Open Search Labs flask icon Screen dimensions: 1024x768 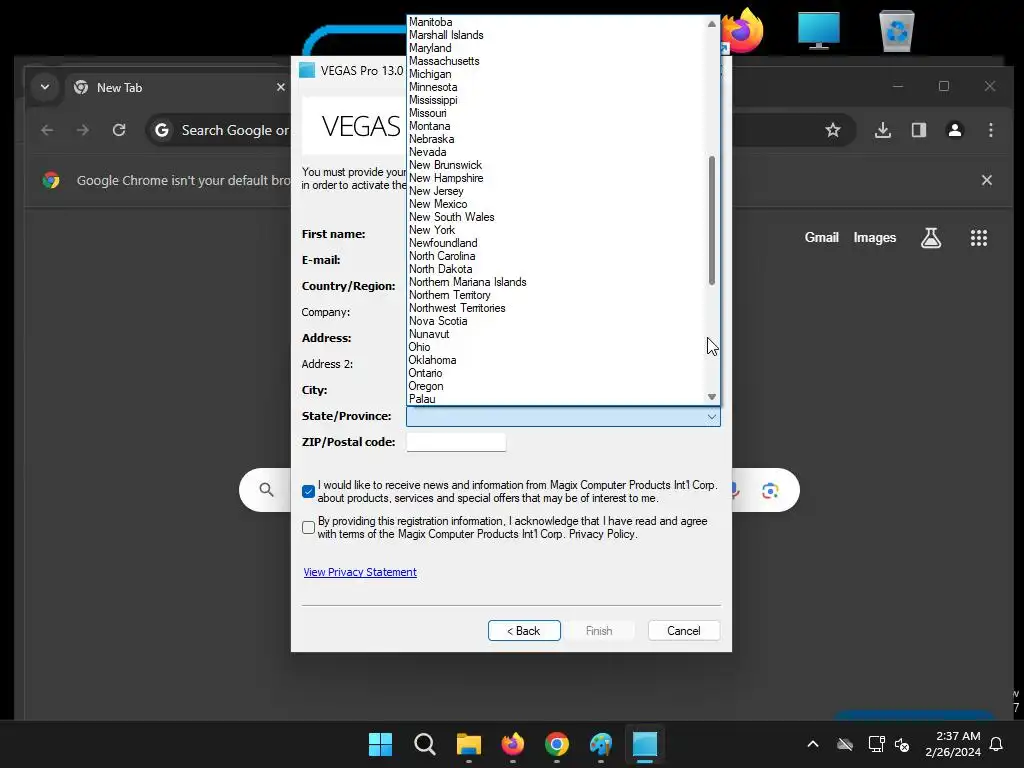pyautogui.click(x=931, y=238)
